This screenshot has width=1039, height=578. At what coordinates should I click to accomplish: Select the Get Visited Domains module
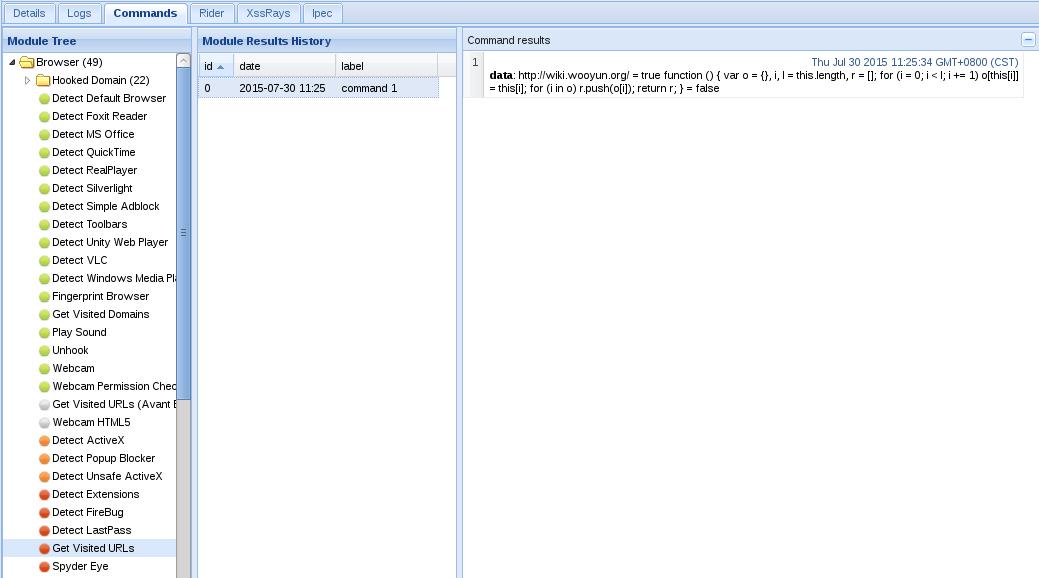tap(101, 314)
